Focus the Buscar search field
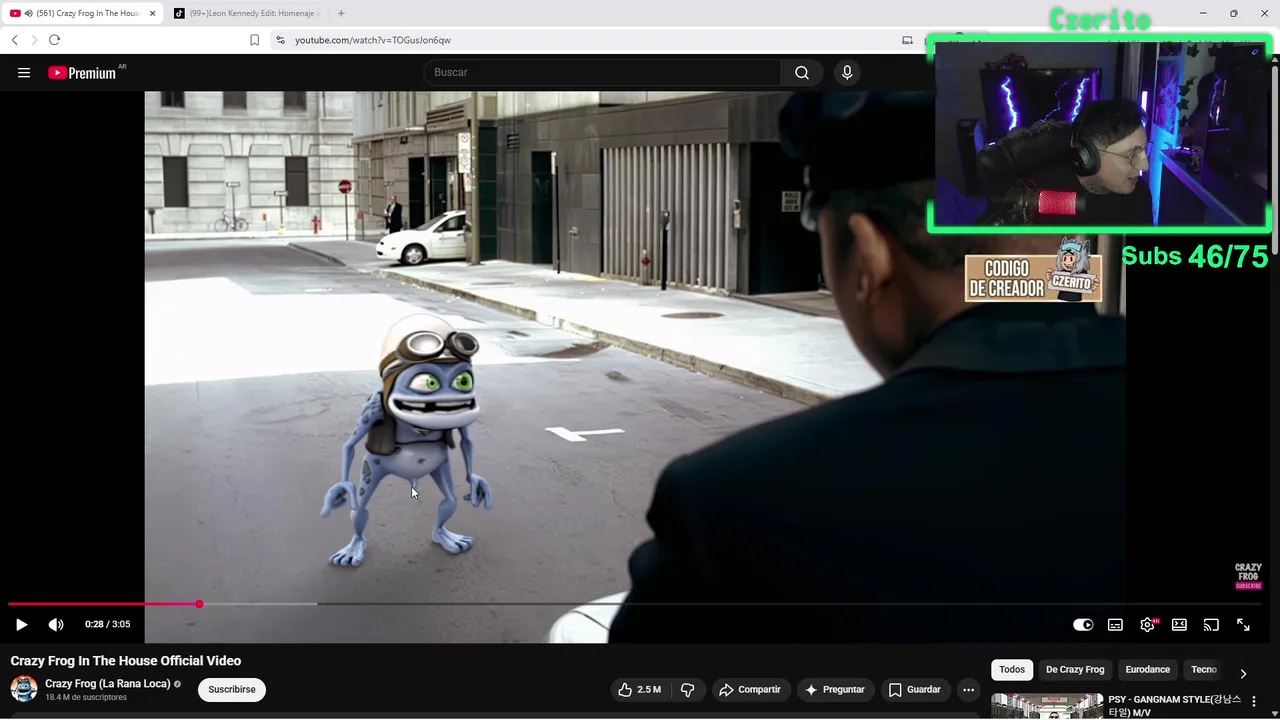Screen dimensions: 1280x720 (x=602, y=72)
